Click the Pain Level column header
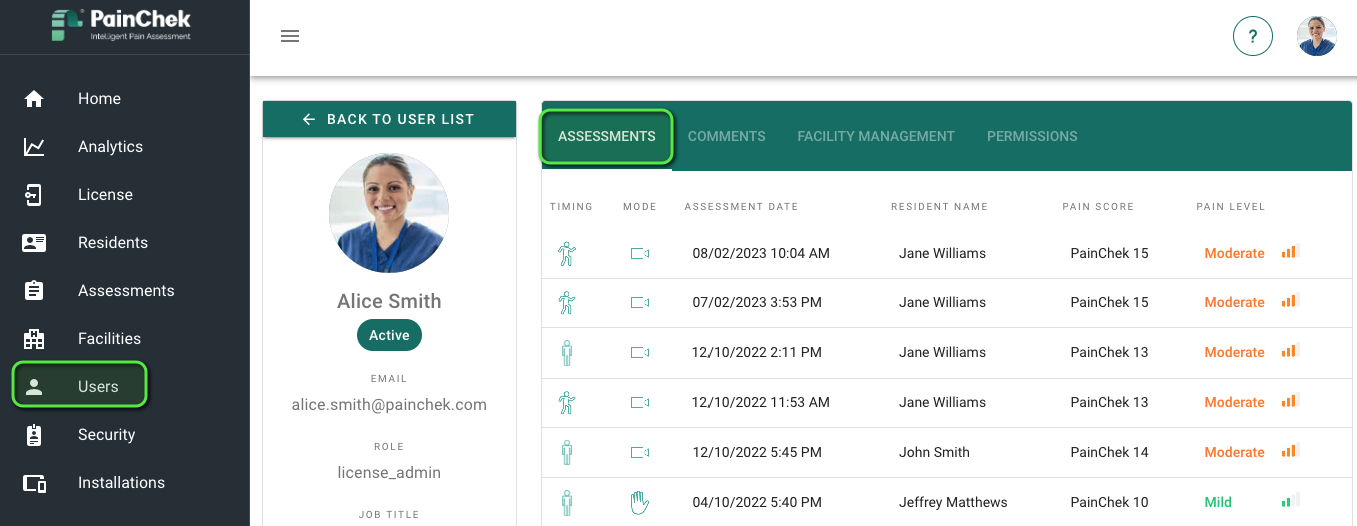The height and width of the screenshot is (526, 1357). pyautogui.click(x=1231, y=207)
